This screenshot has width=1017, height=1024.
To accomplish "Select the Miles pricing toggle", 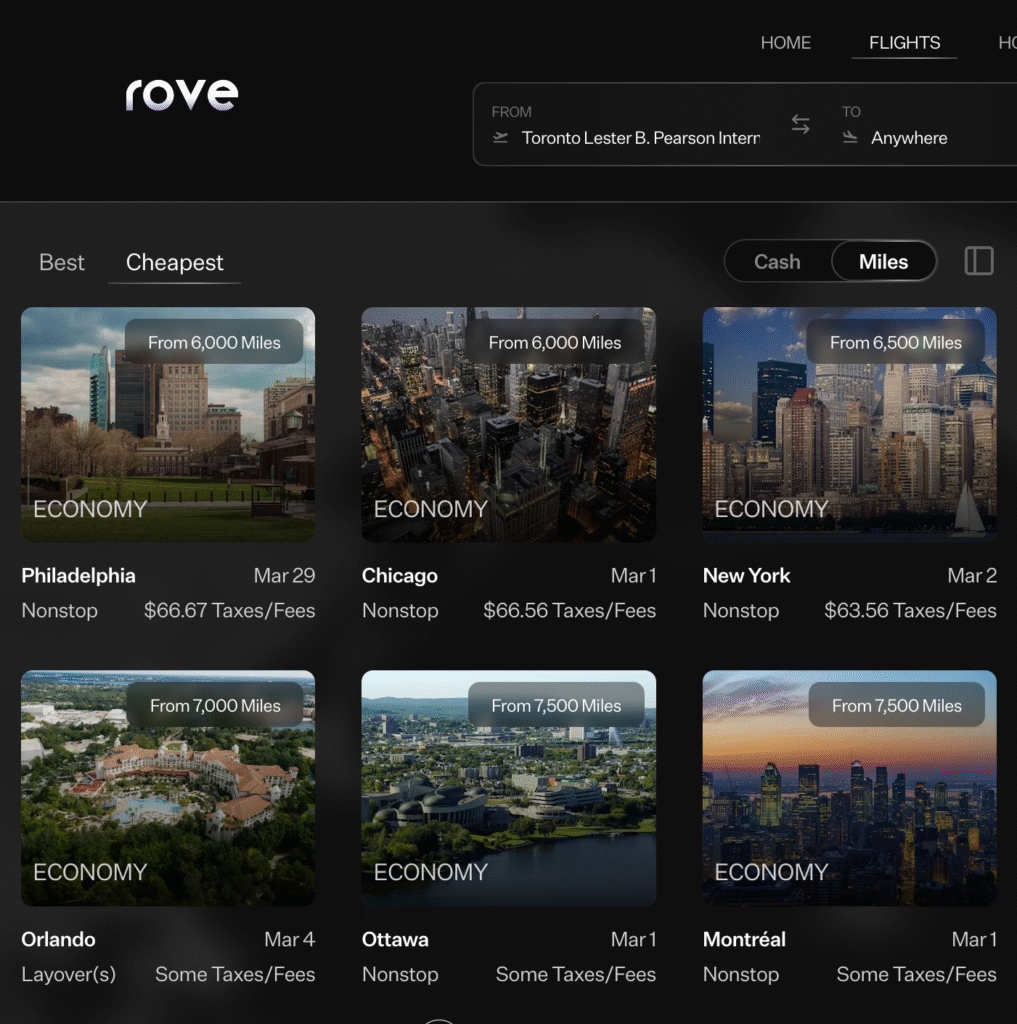I will pyautogui.click(x=884, y=261).
